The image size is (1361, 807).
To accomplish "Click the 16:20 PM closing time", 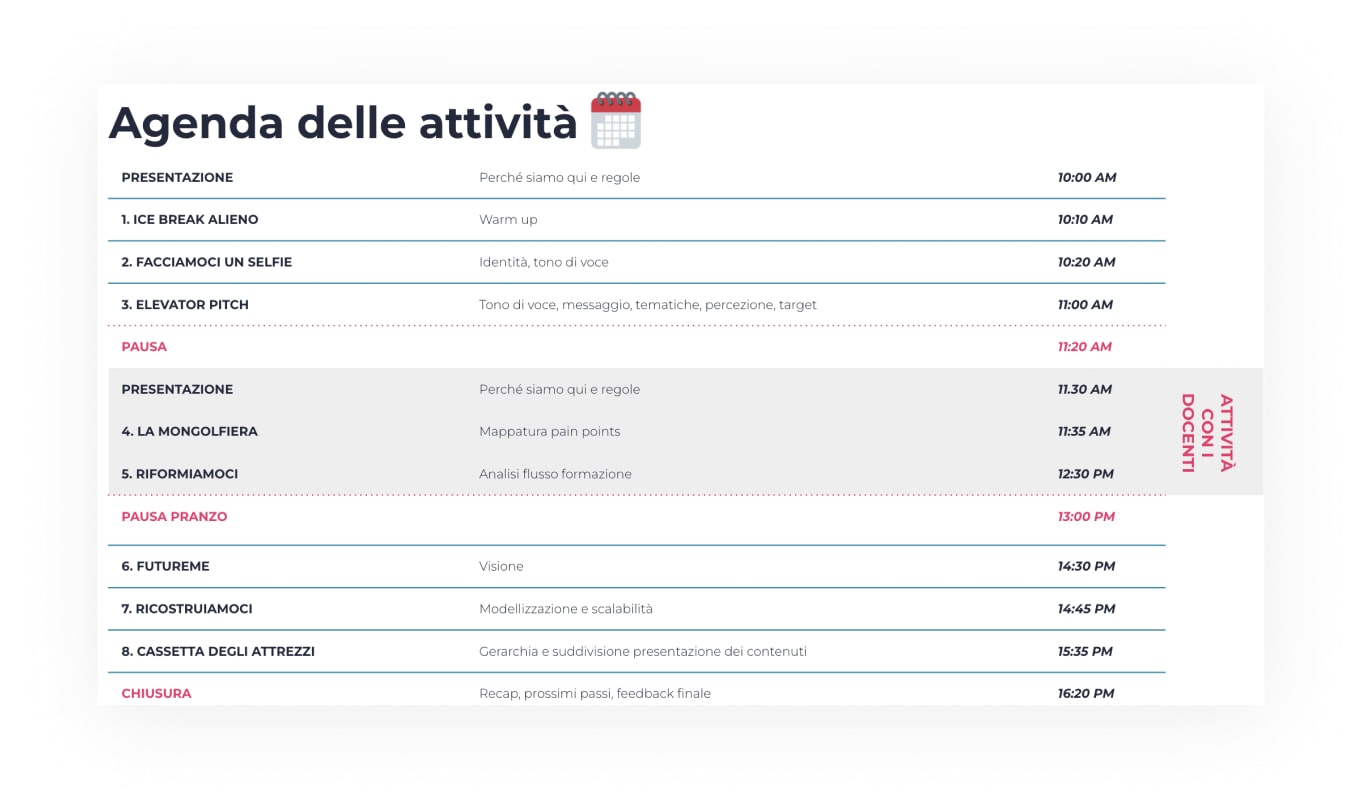I will coord(1086,694).
